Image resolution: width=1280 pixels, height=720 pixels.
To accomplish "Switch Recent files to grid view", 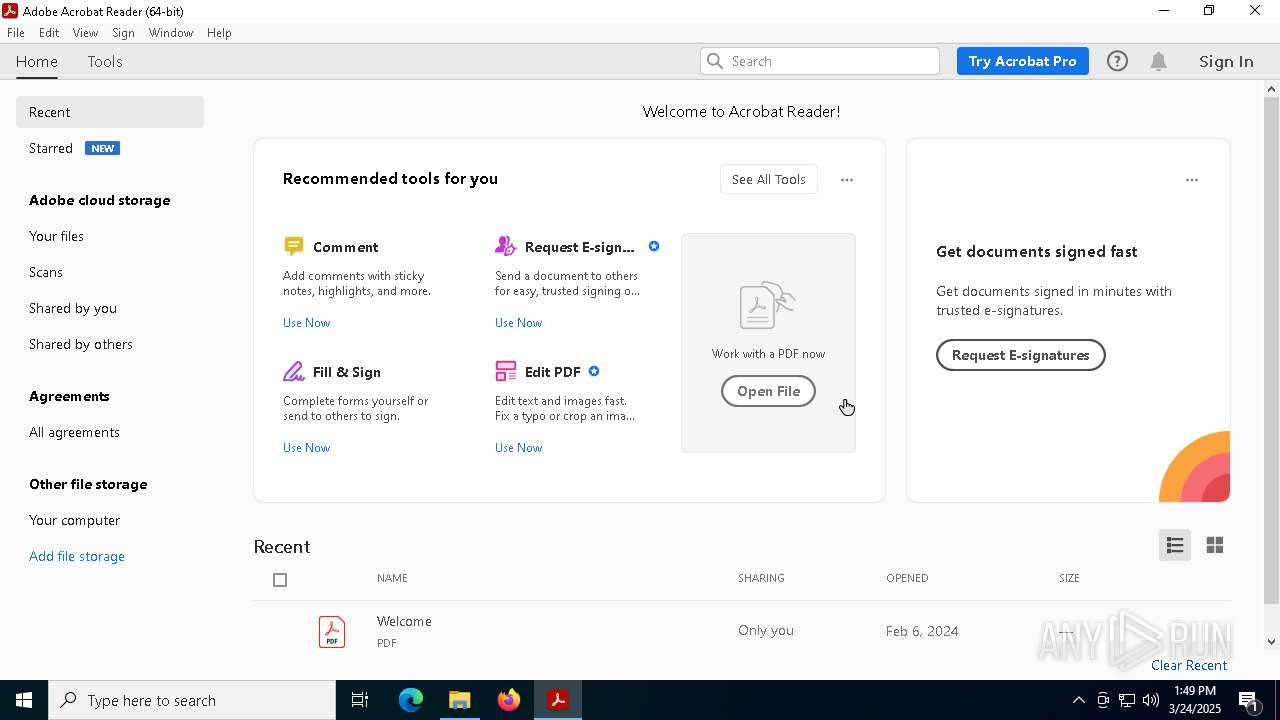I will click(x=1215, y=545).
